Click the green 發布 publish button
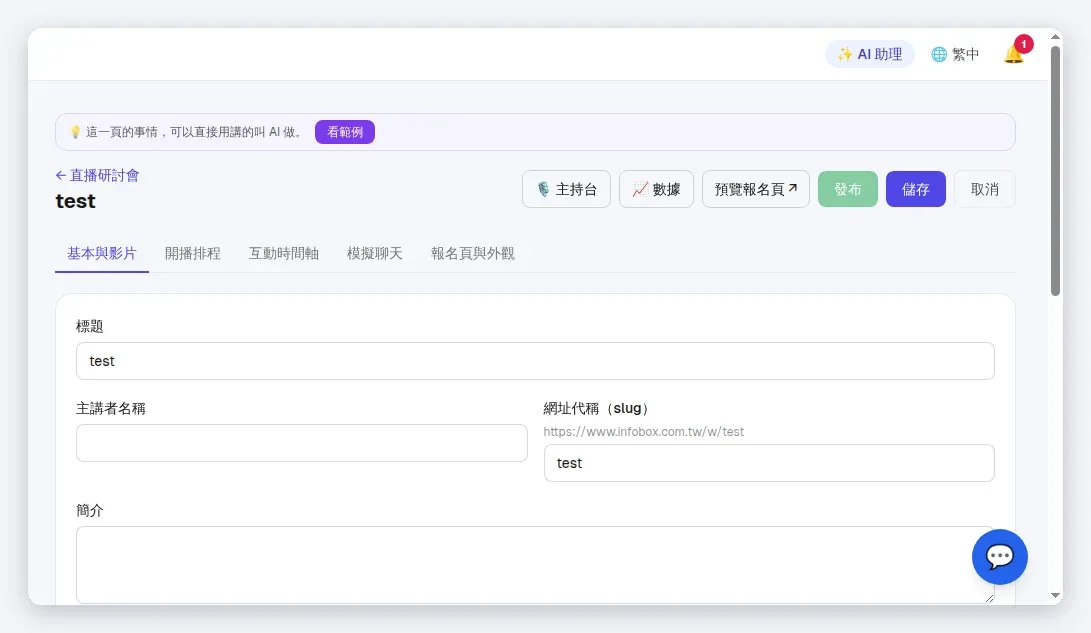The height and width of the screenshot is (633, 1091). coord(847,189)
